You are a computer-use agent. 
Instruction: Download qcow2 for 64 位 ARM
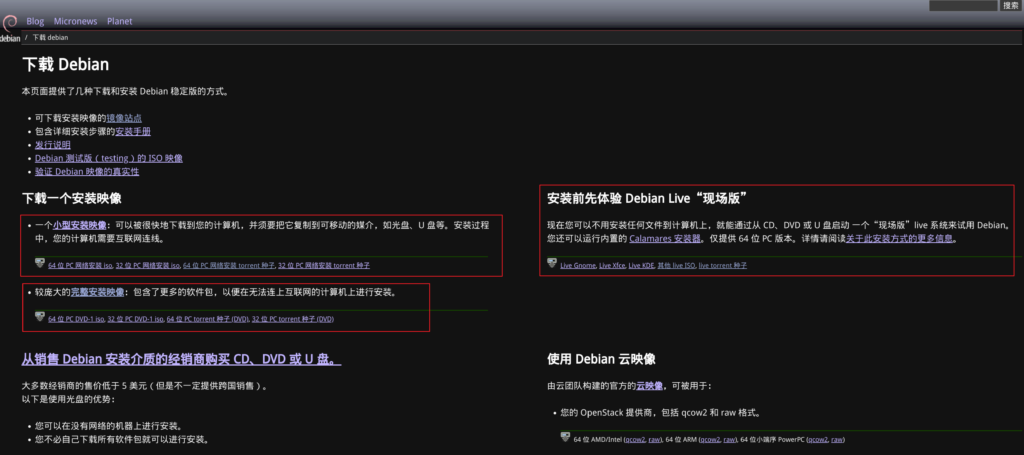click(711, 440)
